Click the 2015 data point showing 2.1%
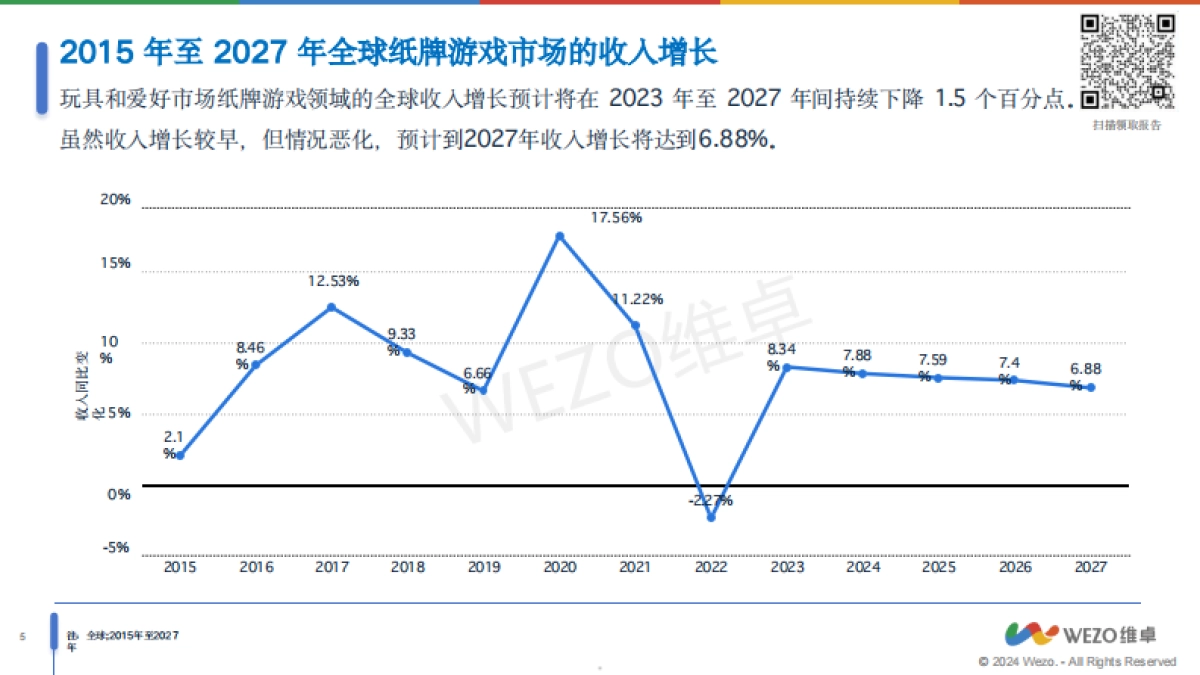Image resolution: width=1200 pixels, height=675 pixels. coord(179,456)
